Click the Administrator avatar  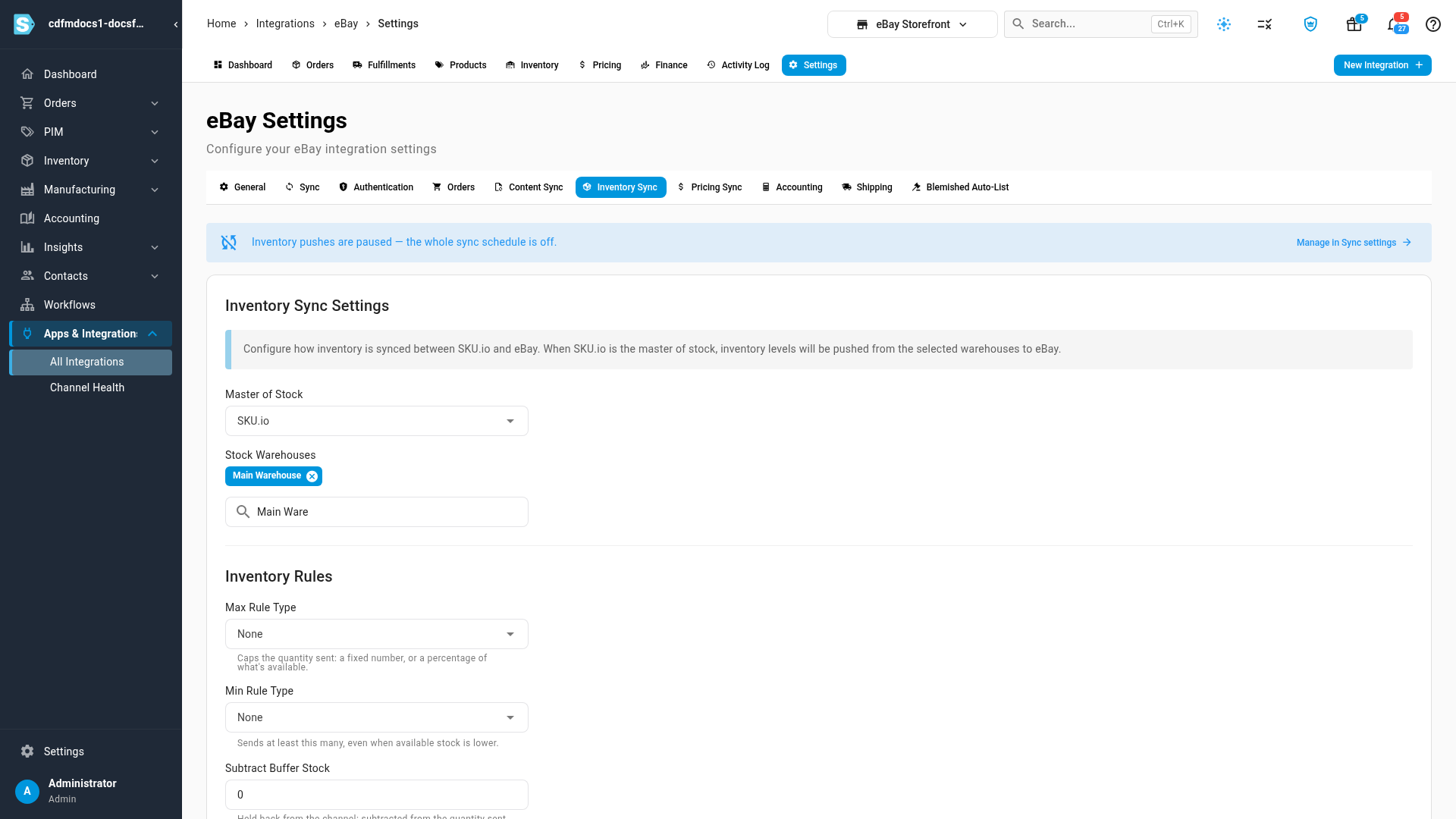(x=27, y=791)
